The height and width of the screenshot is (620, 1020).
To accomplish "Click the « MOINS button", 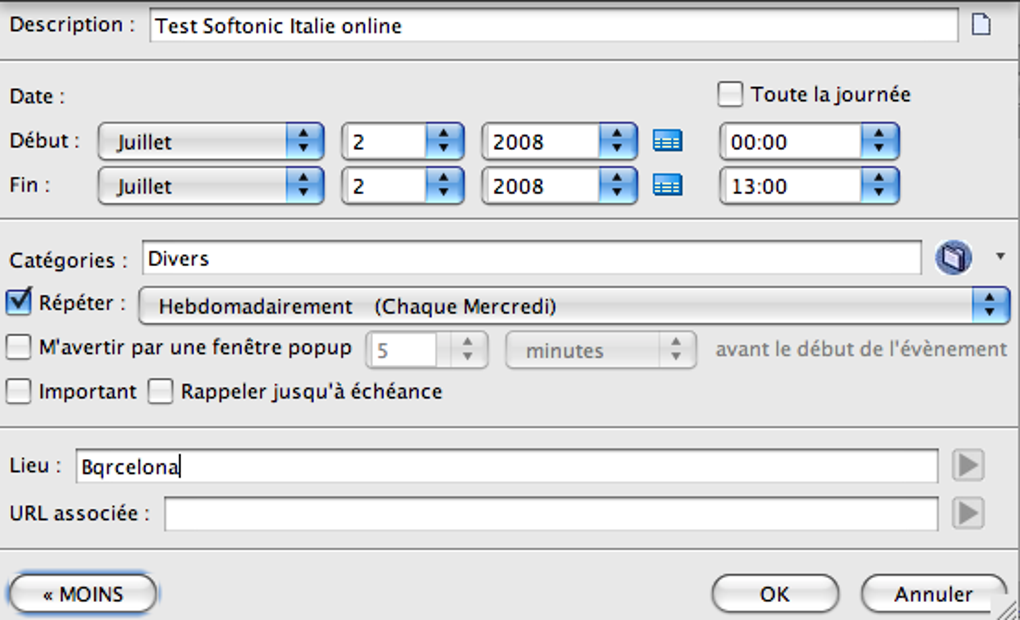I will point(83,594).
